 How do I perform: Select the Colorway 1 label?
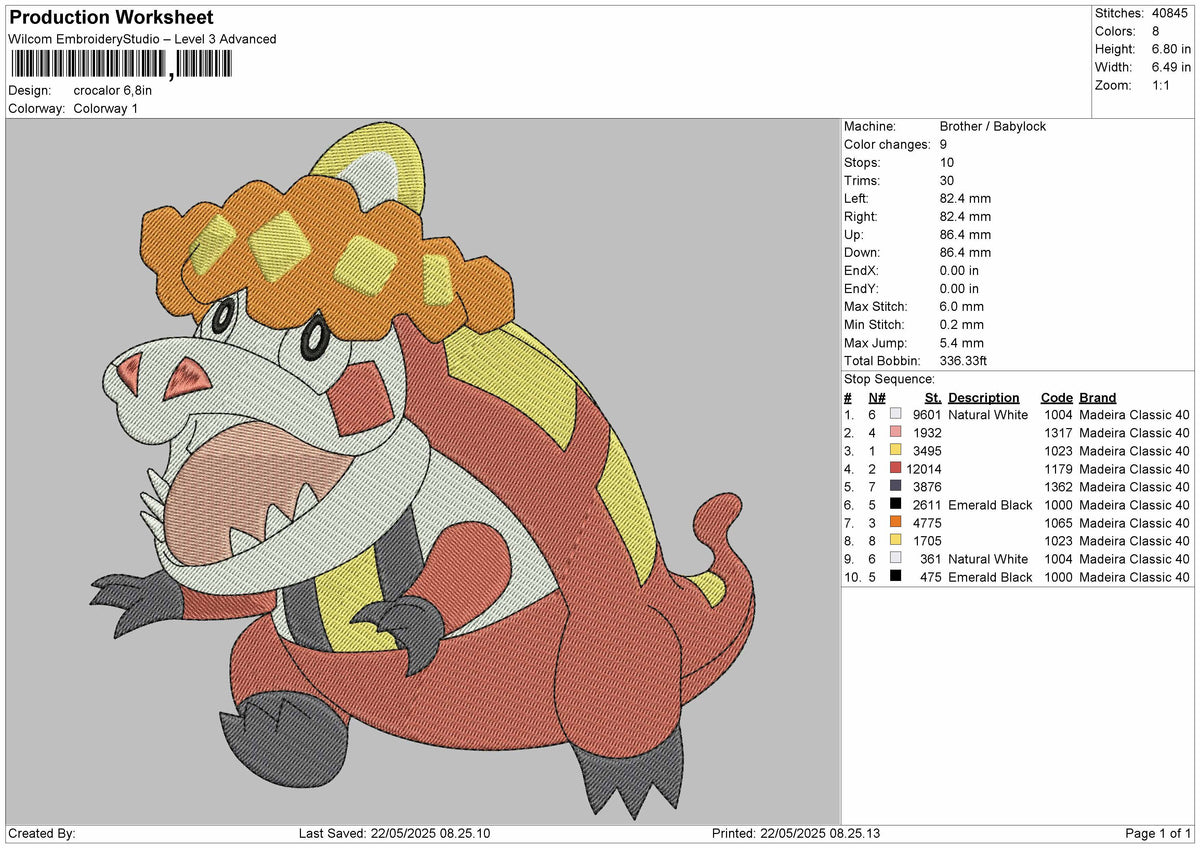(105, 108)
